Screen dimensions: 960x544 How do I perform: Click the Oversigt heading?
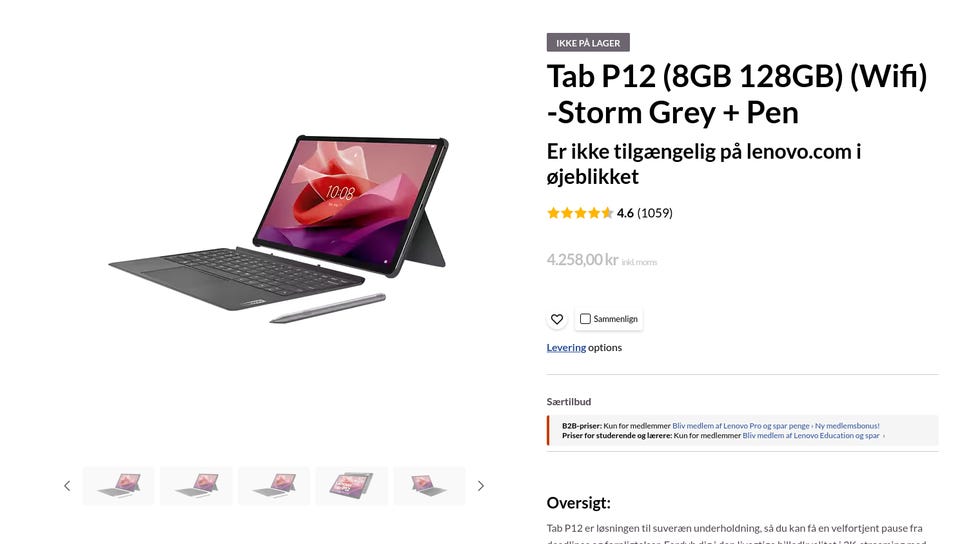[578, 503]
